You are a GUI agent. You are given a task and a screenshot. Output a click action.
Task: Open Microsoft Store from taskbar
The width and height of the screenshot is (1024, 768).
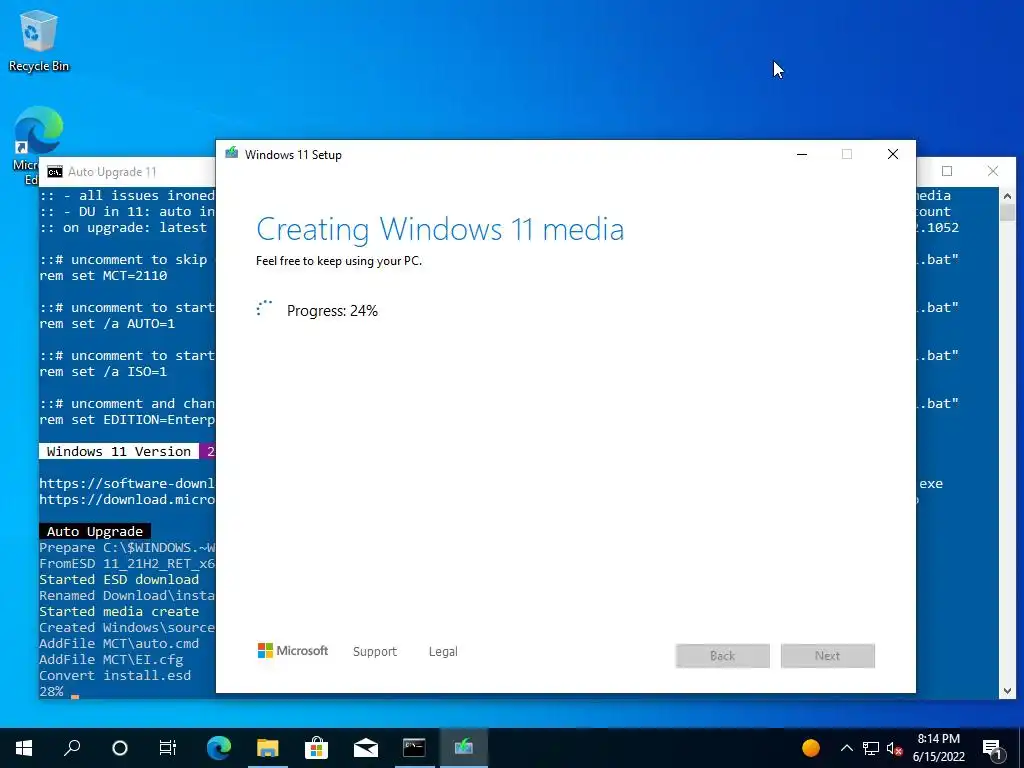pos(317,748)
